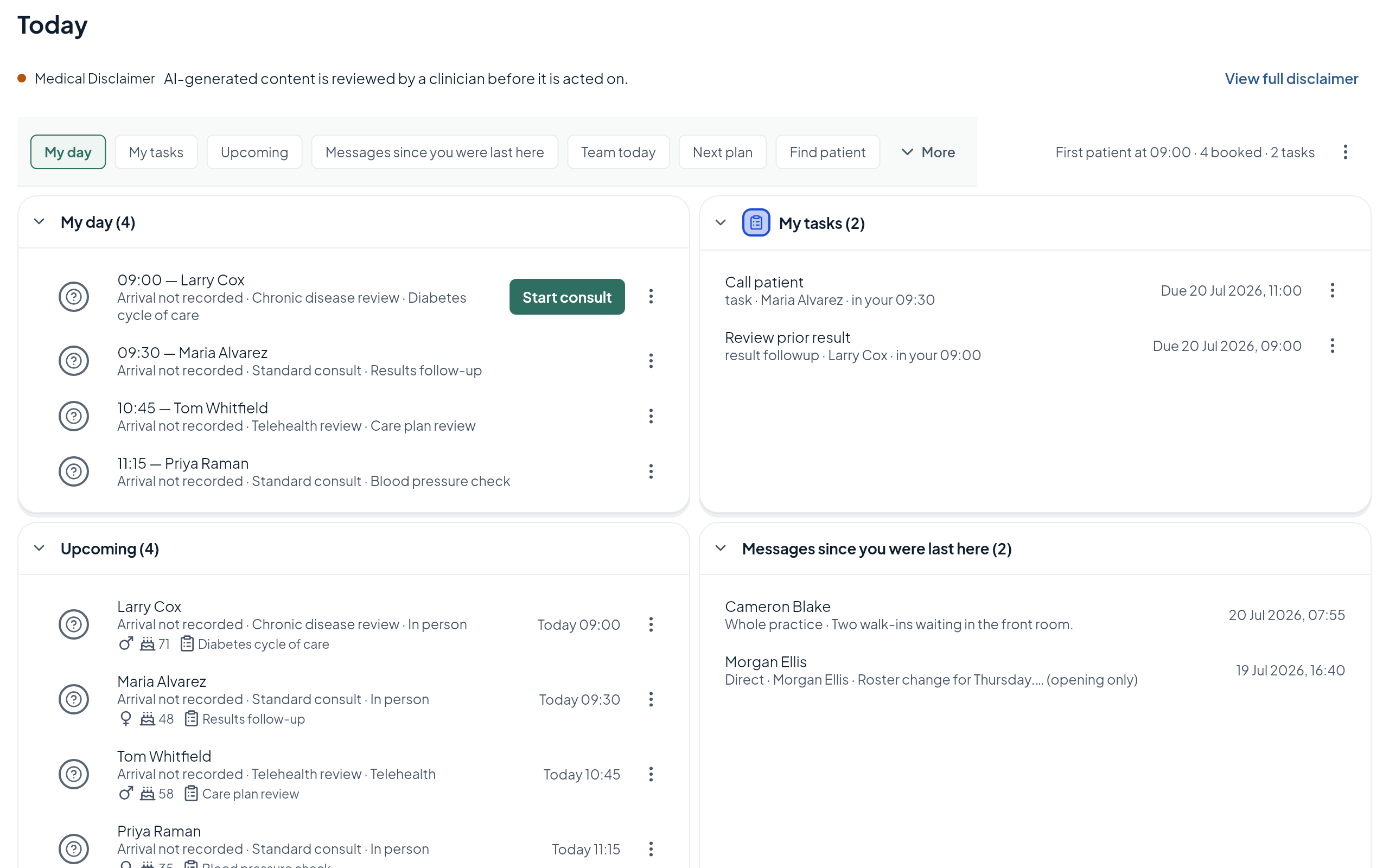
Task: Open kebab menu for Priya Raman 11:15 in My day
Action: click(x=651, y=471)
